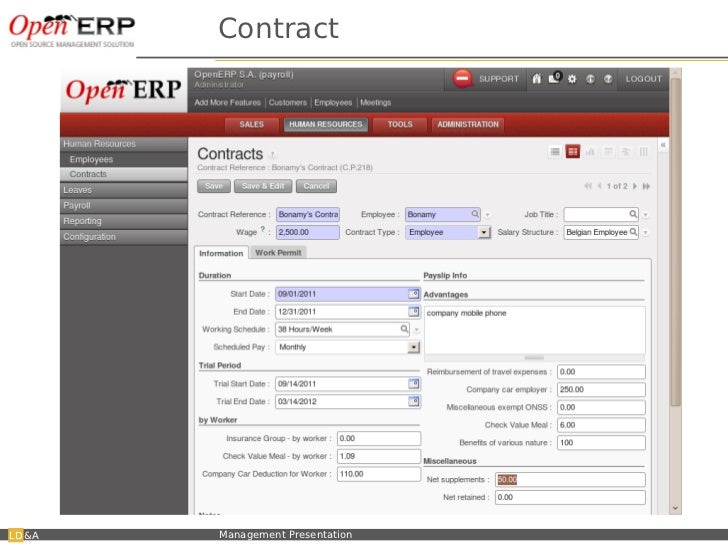The width and height of the screenshot is (728, 546).
Task: Open the requests inbox icon
Action: (555, 78)
